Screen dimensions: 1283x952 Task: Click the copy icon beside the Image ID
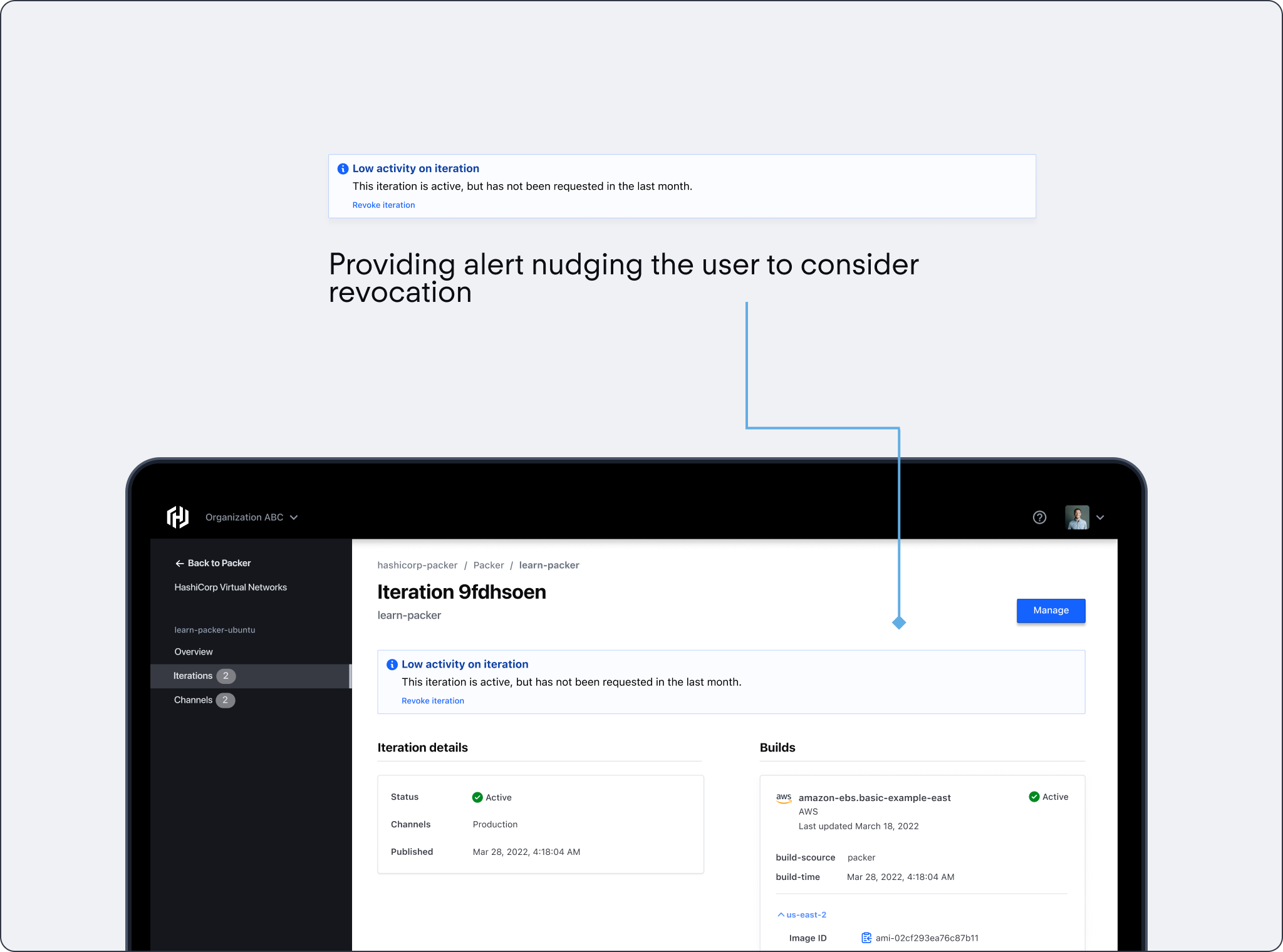coord(866,938)
